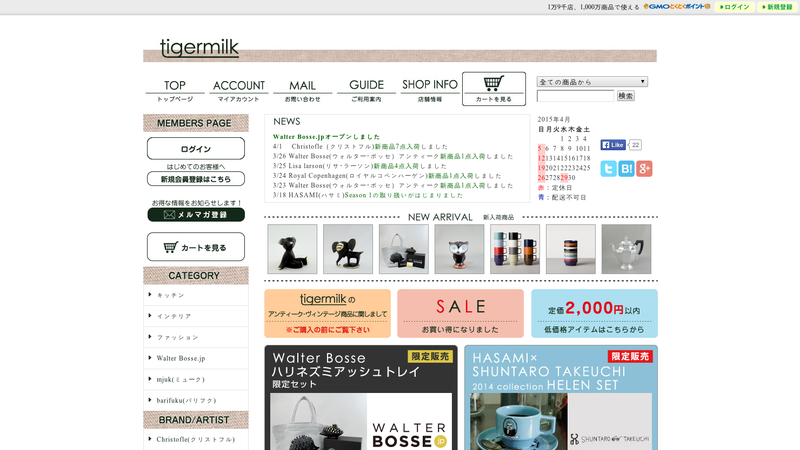This screenshot has height=450, width=800.
Task: Share via Google Plus icon
Action: pyautogui.click(x=644, y=169)
